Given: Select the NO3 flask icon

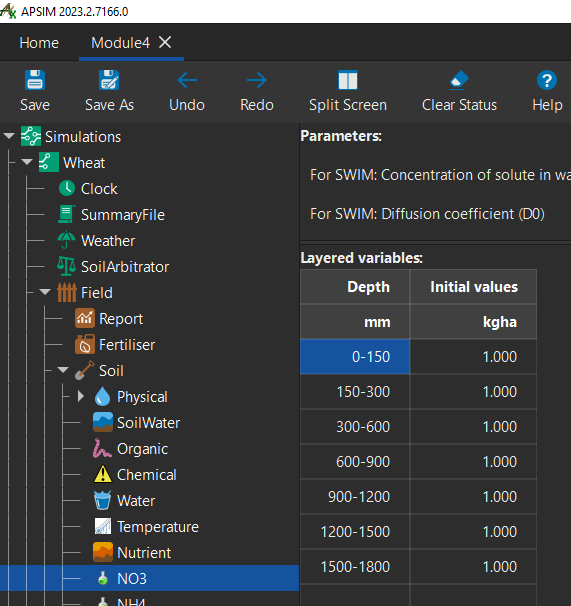Looking at the screenshot, I should pos(103,578).
